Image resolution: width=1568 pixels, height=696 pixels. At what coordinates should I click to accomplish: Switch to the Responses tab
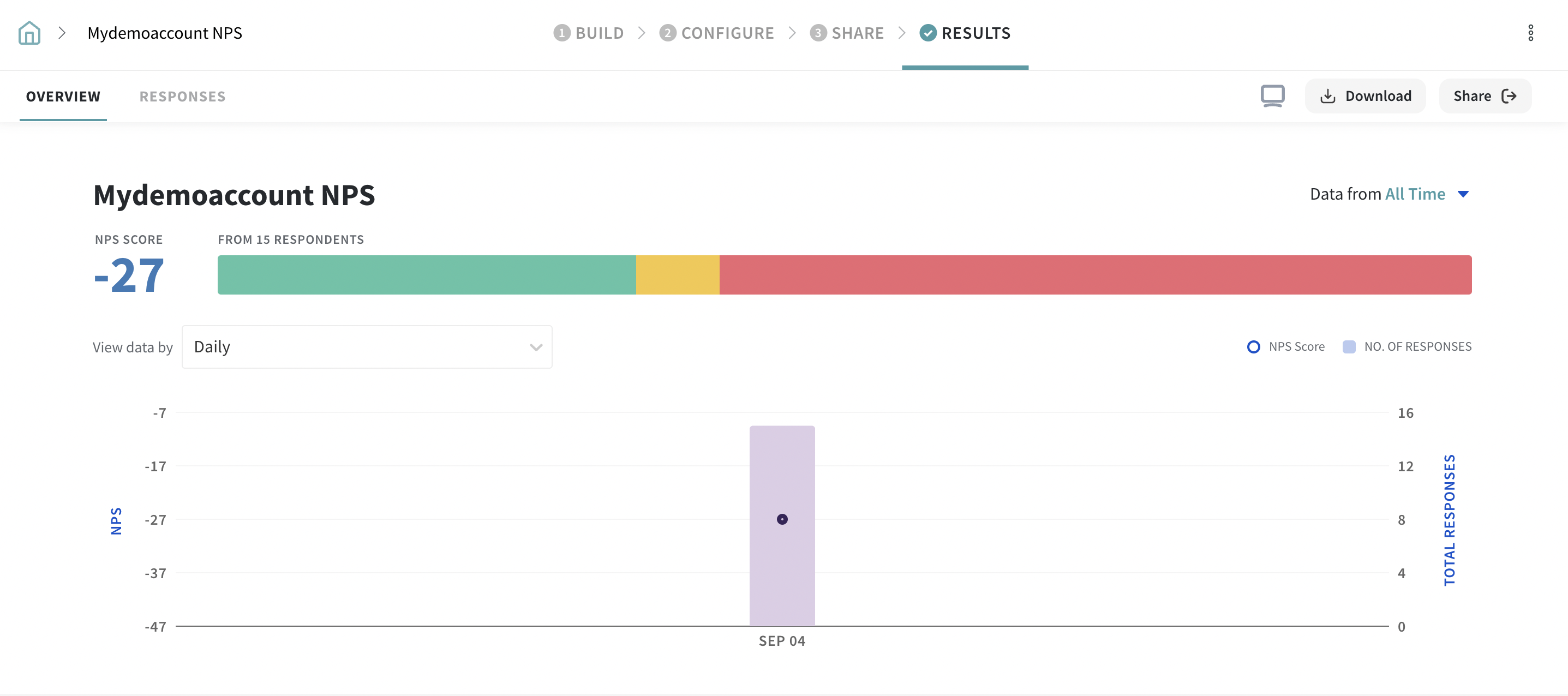pyautogui.click(x=182, y=97)
